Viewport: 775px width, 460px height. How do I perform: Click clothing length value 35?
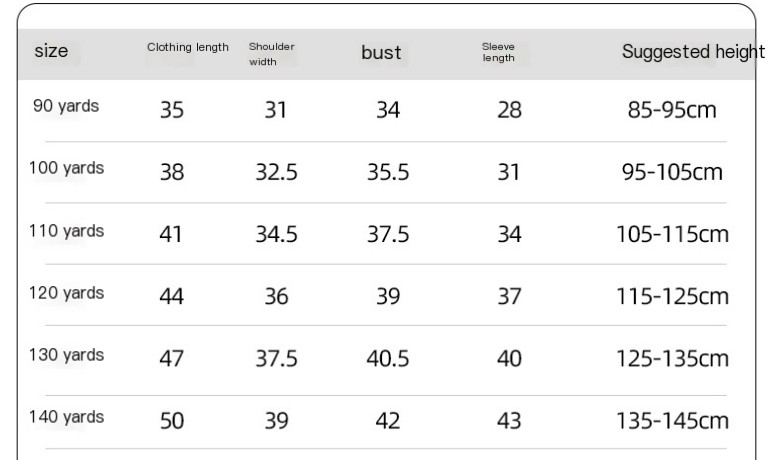[x=172, y=110]
